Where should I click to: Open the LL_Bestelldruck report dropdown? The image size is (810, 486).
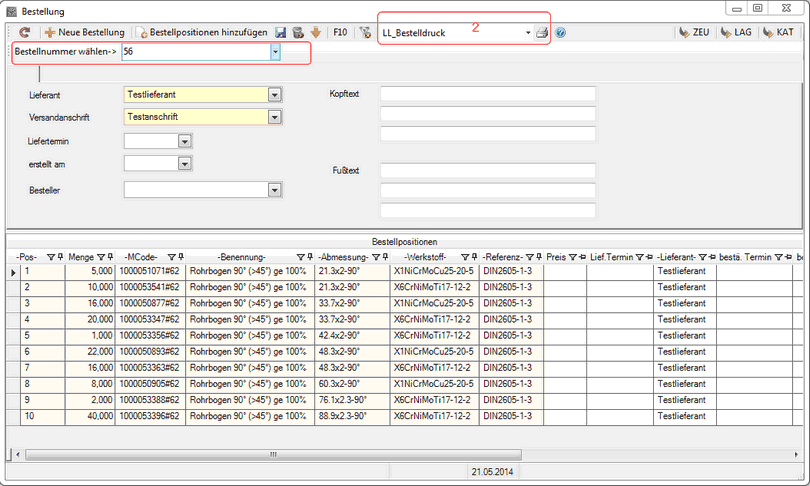528,32
